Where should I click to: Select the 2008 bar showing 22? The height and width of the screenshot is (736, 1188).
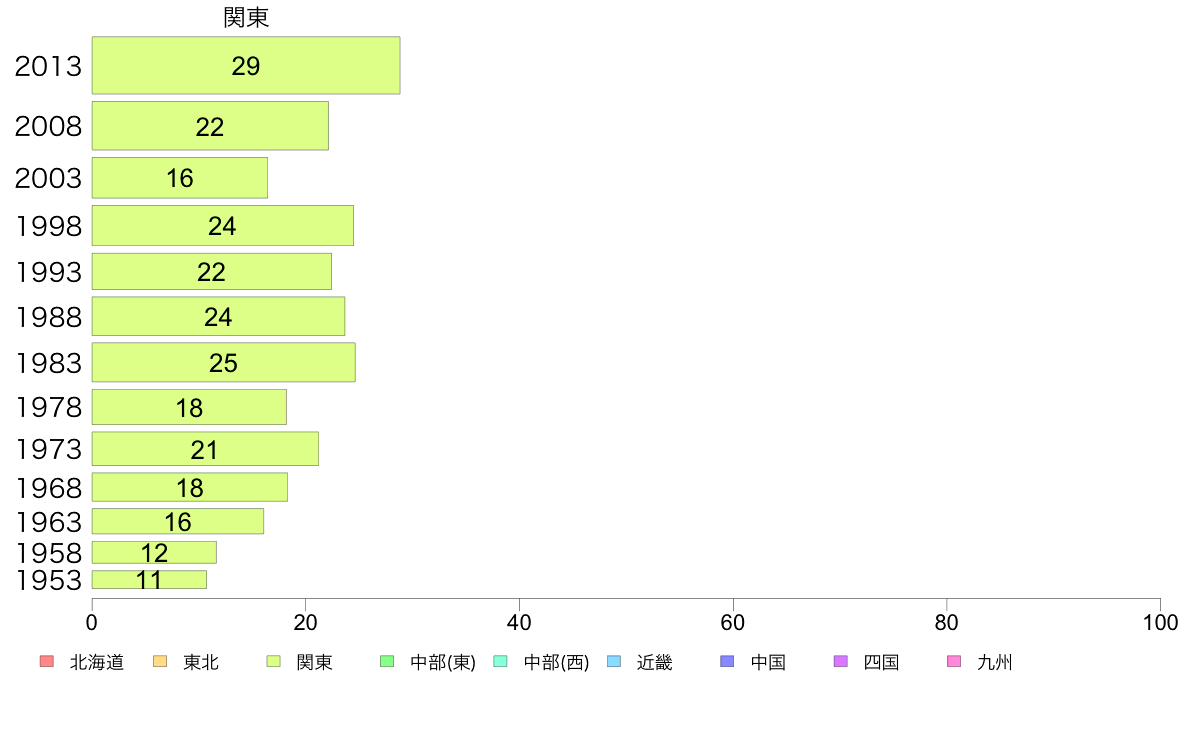pyautogui.click(x=211, y=126)
